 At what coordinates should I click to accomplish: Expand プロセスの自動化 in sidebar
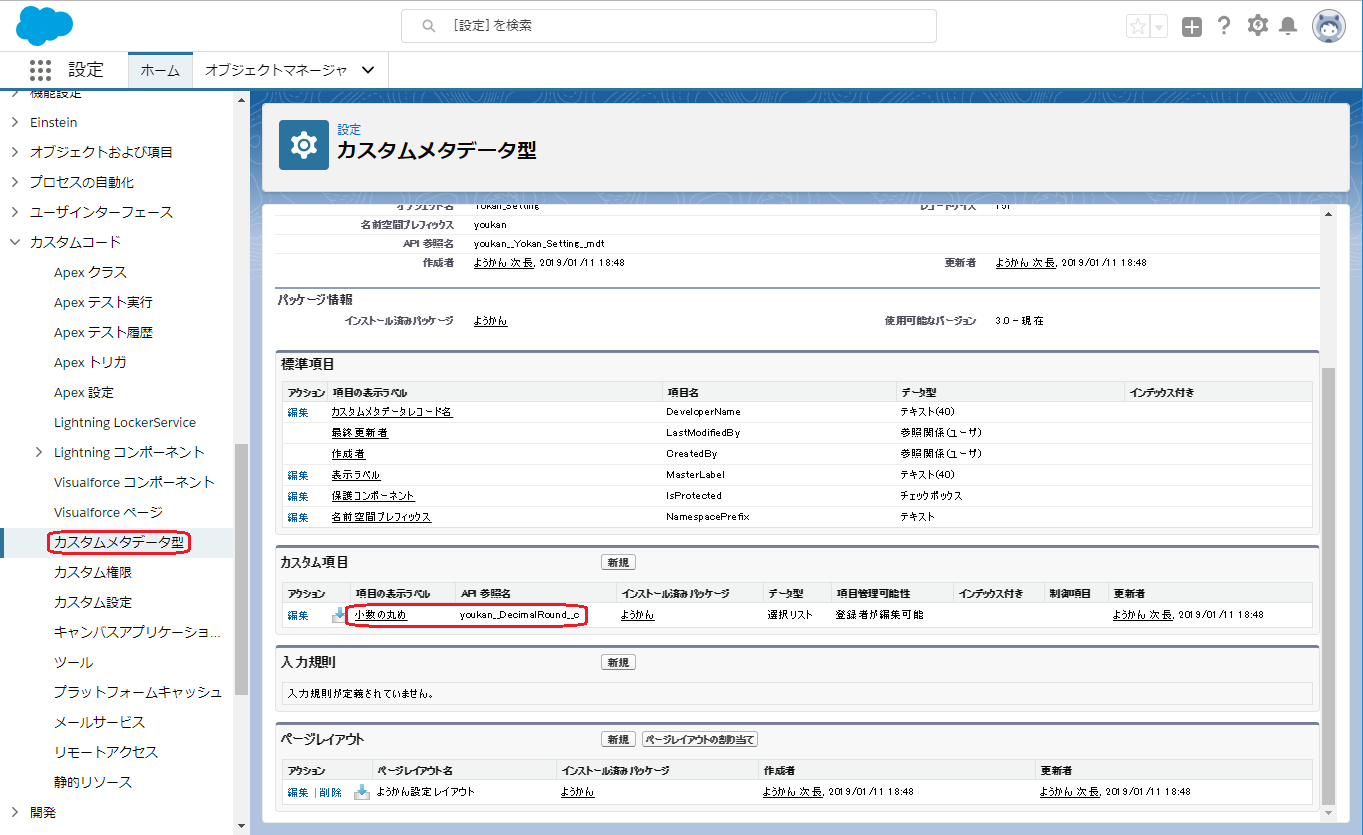(x=15, y=182)
